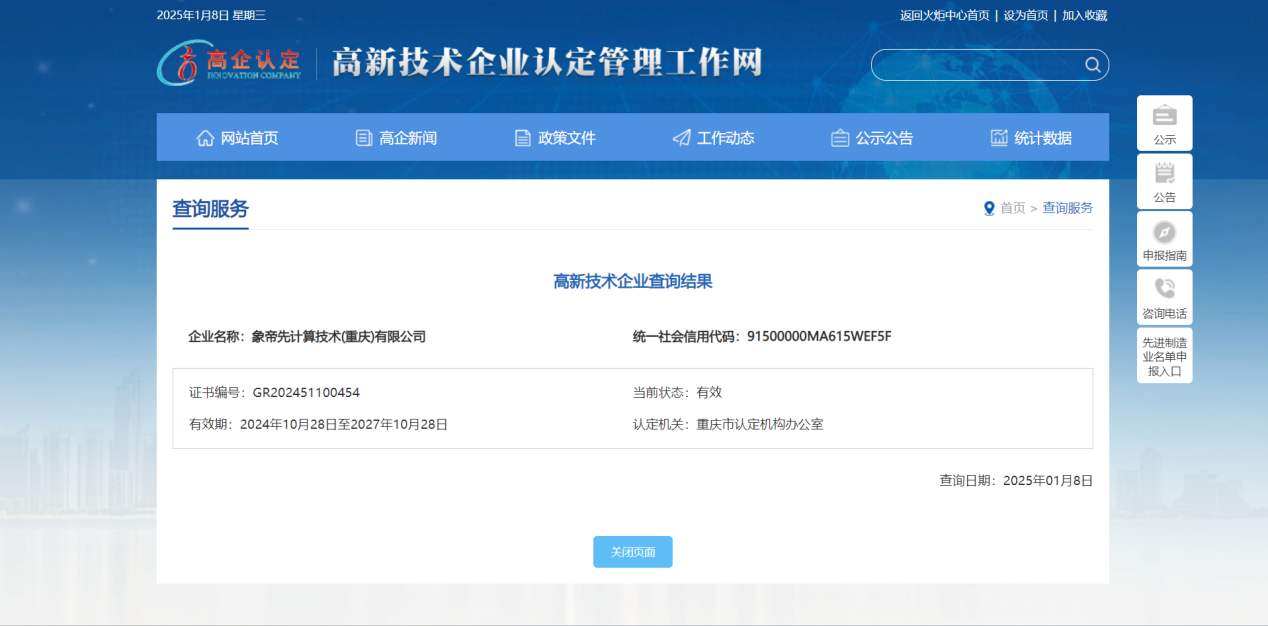Click 认定机关 value 重庆市认定机构办公室
The height and width of the screenshot is (626, 1268).
[x=760, y=425]
